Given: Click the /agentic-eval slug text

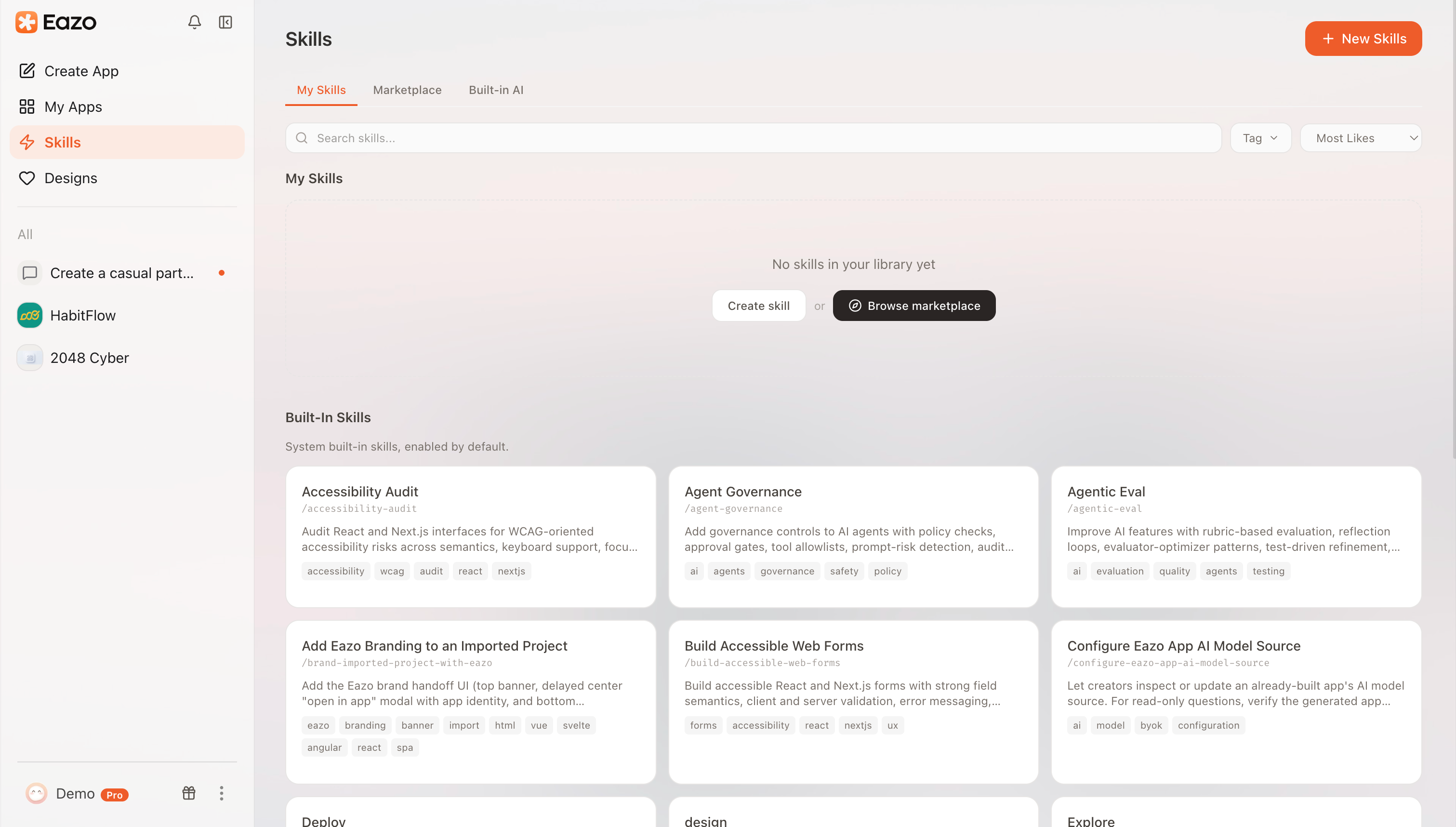Looking at the screenshot, I should 1105,508.
